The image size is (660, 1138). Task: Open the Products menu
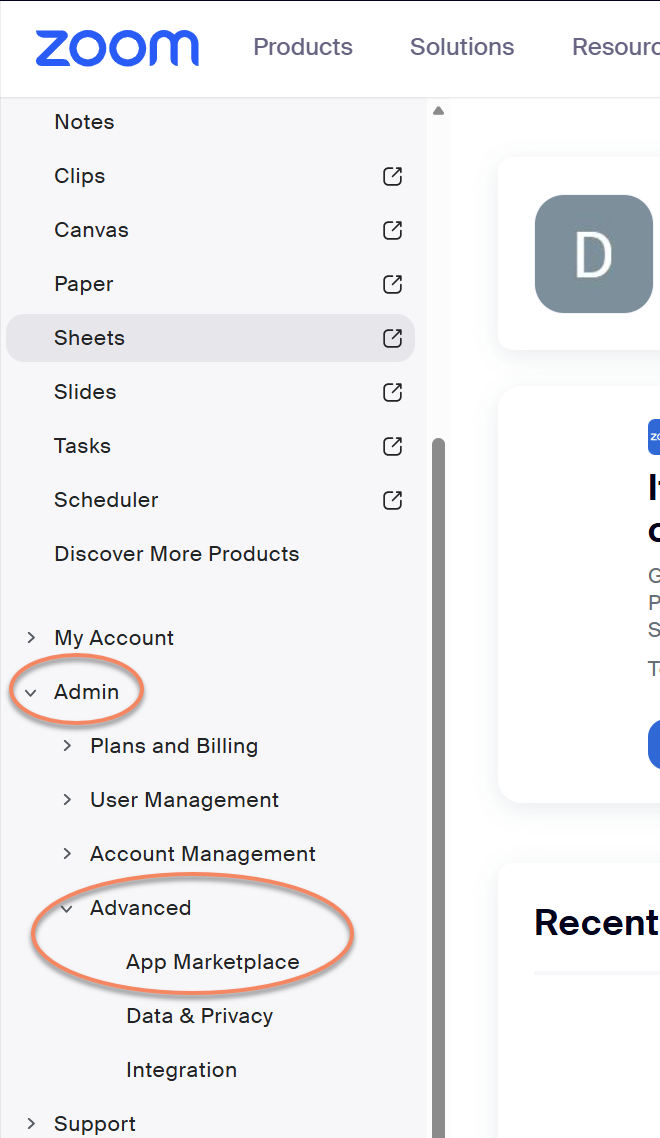(303, 46)
